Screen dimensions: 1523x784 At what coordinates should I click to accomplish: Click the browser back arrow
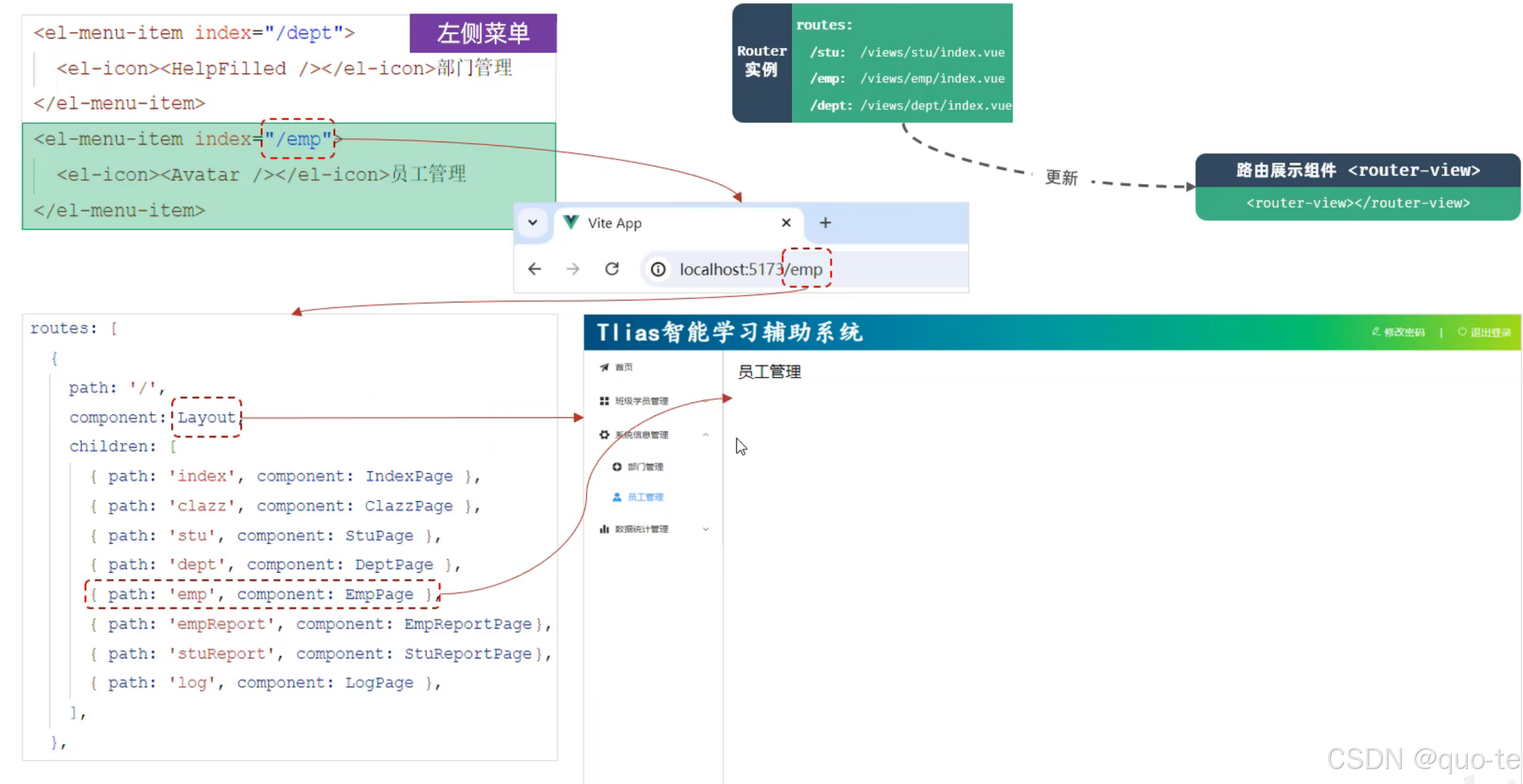point(534,269)
